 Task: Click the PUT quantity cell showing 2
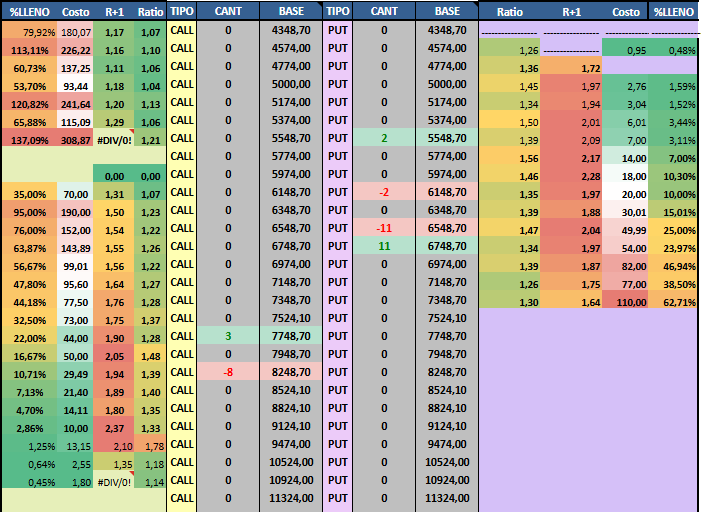(384, 138)
